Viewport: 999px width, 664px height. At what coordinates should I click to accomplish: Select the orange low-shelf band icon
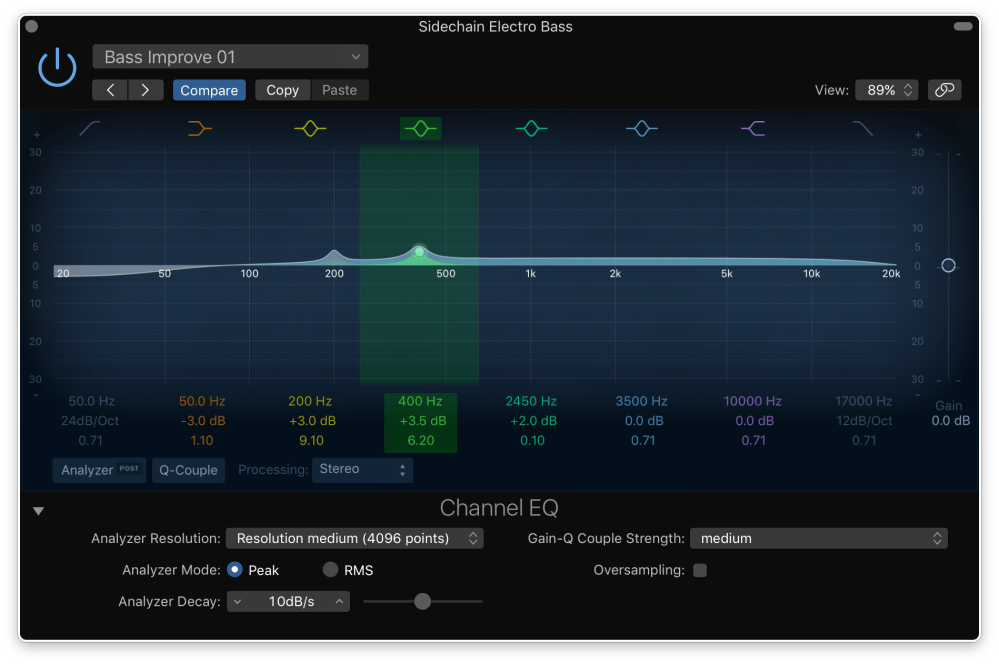click(200, 128)
